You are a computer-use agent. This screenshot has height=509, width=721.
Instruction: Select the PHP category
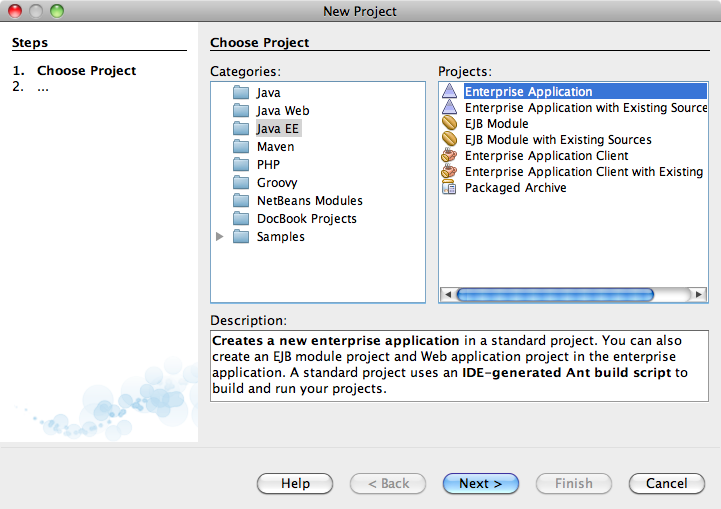(268, 165)
